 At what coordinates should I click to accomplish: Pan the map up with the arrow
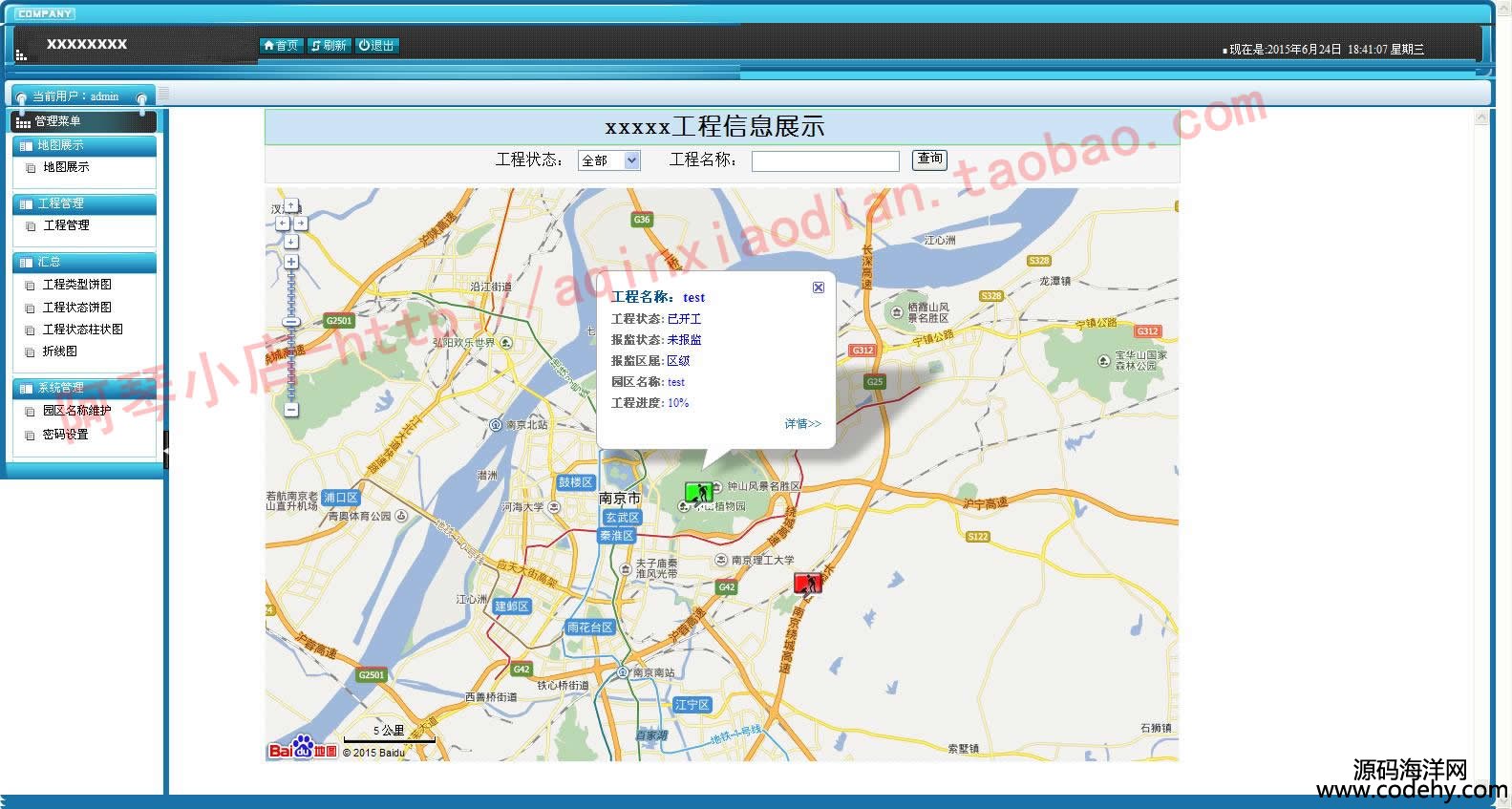click(291, 205)
